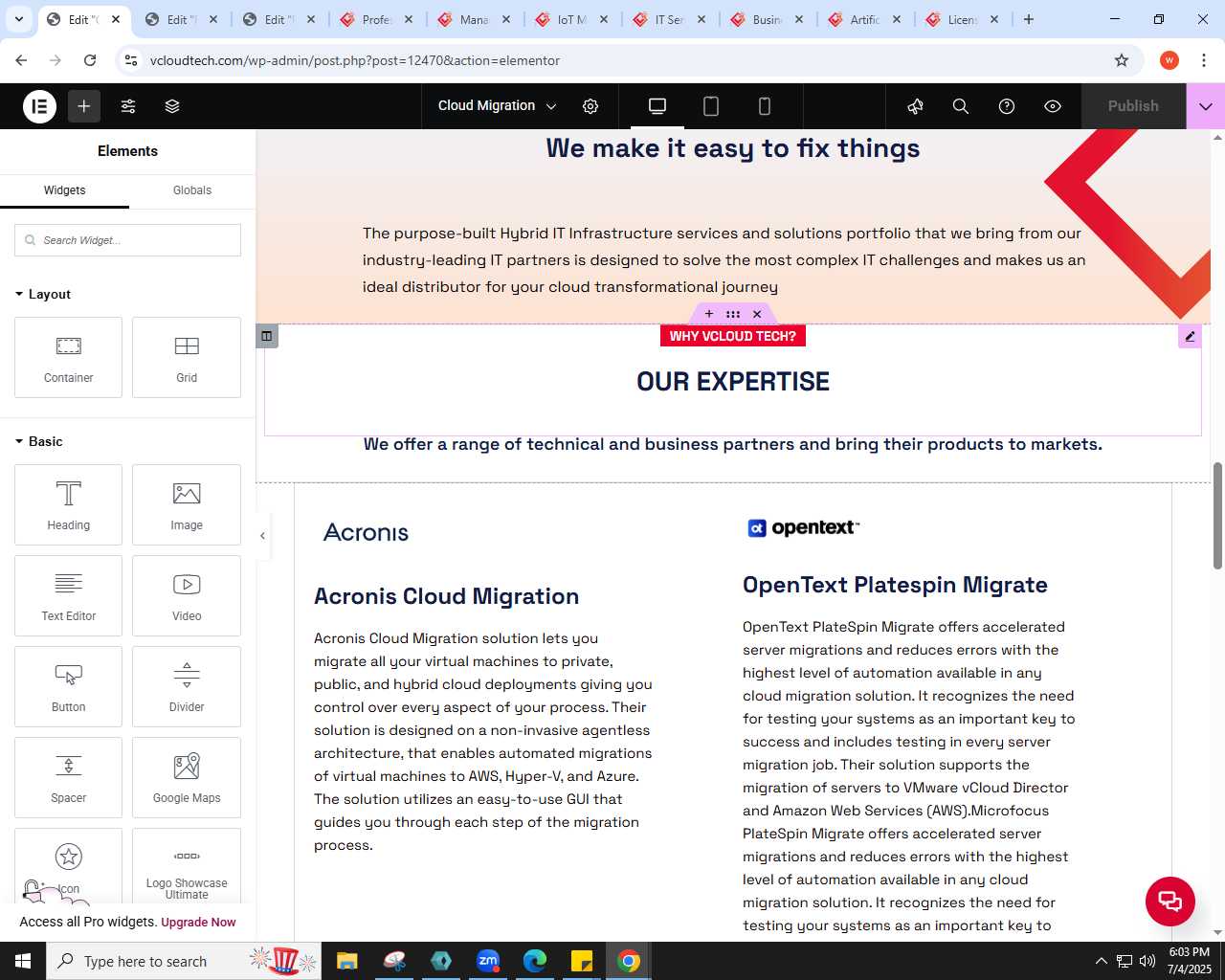Click the Search Widget input field
The image size is (1225, 980).
coord(127,240)
